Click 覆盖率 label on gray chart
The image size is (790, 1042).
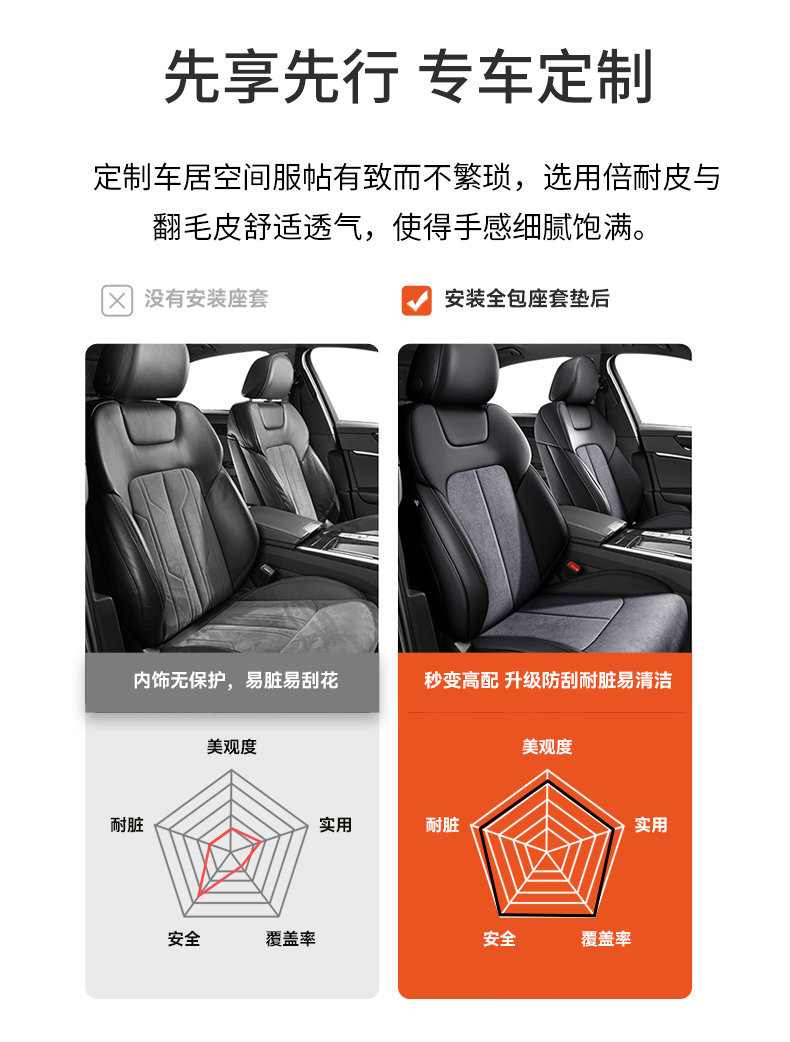290,938
